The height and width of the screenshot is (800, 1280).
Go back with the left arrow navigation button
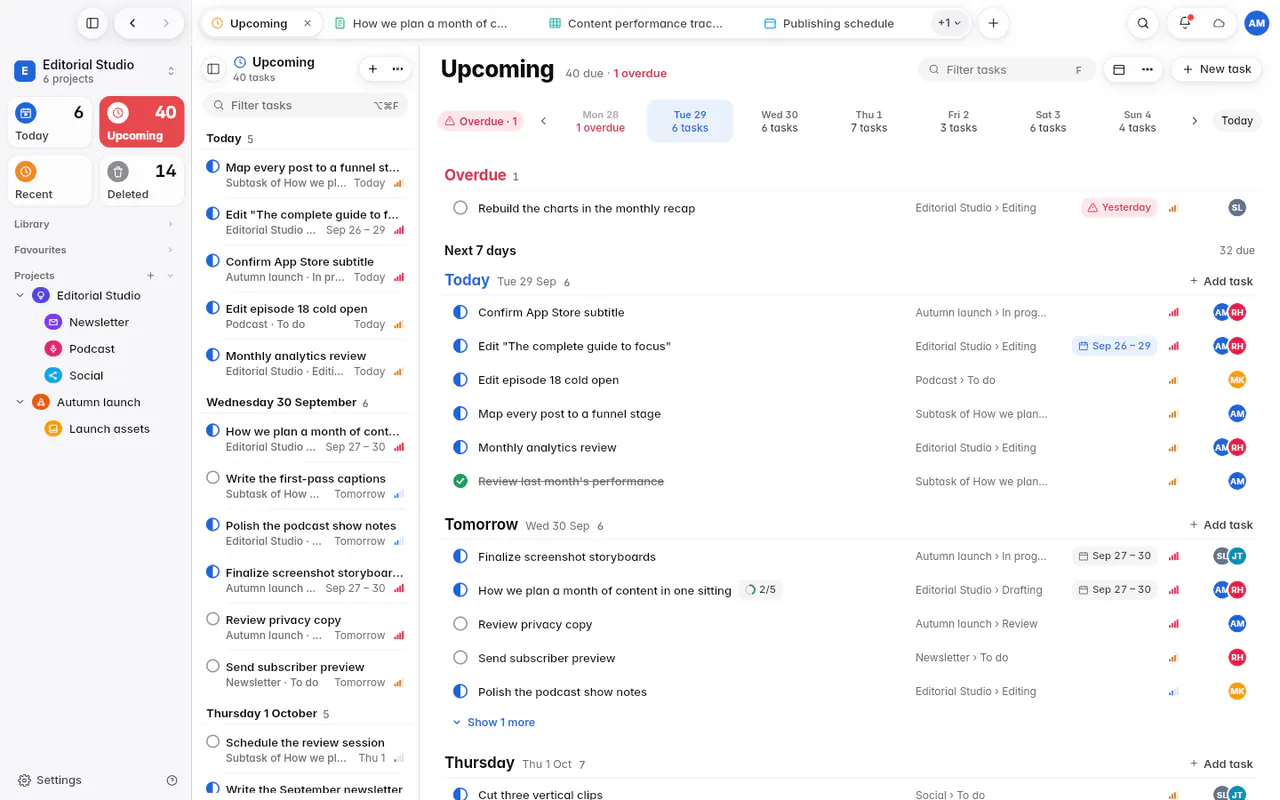click(x=132, y=23)
